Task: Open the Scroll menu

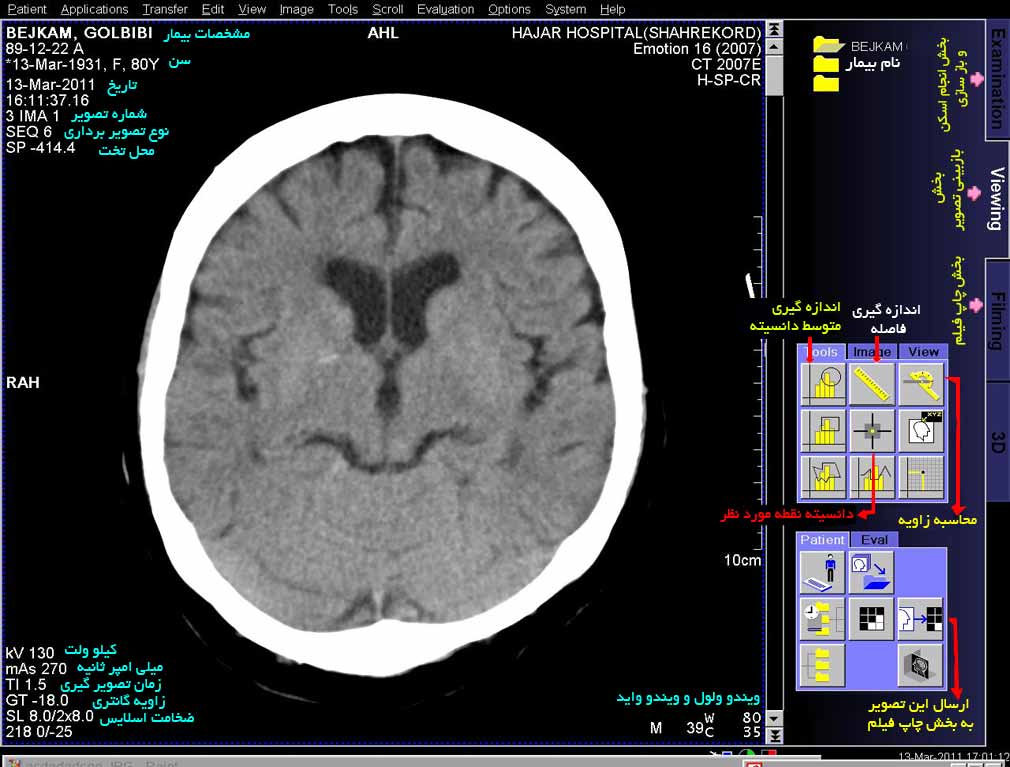Action: 388,9
